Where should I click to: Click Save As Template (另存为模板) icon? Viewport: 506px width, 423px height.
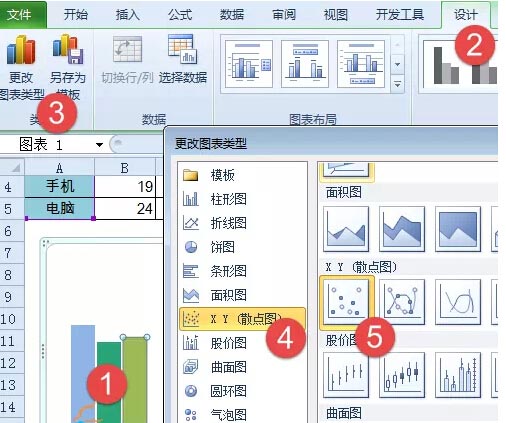pos(68,67)
